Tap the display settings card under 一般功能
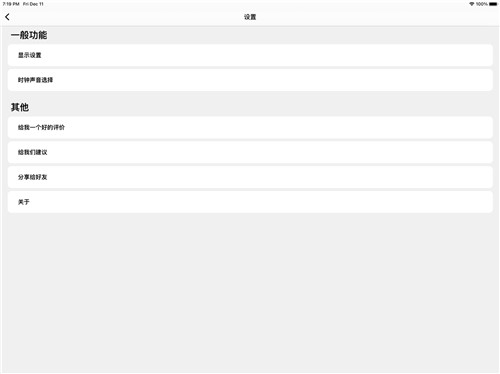The image size is (500, 374). pyautogui.click(x=250, y=55)
